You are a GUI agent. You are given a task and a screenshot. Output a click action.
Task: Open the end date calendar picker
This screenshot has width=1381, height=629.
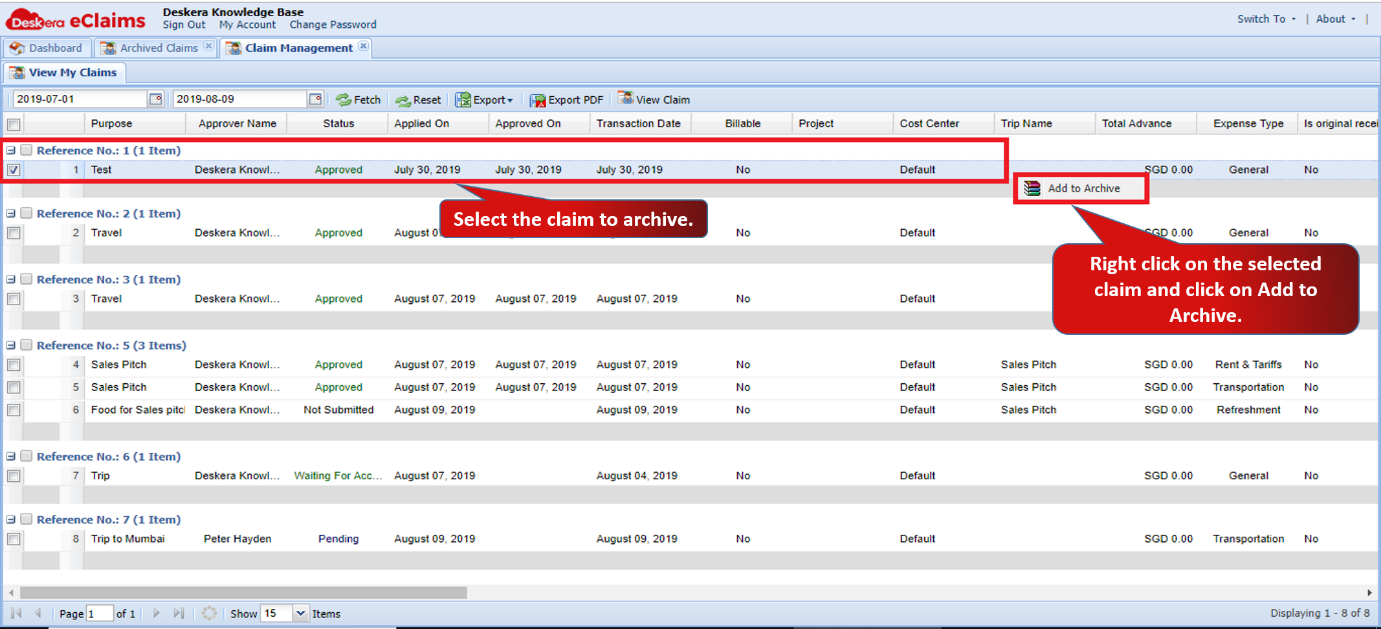(315, 99)
